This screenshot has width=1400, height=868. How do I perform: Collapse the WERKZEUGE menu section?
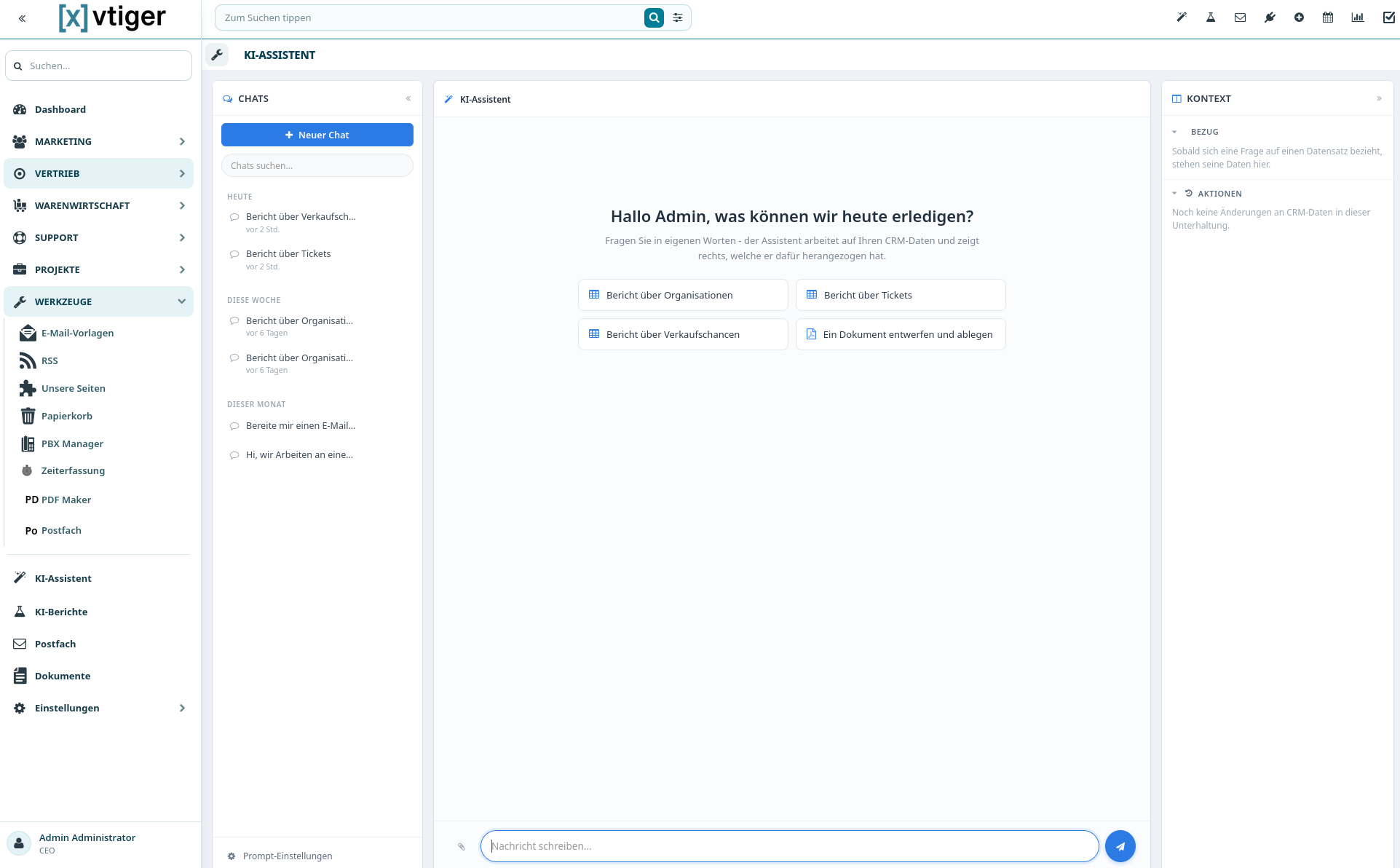(x=98, y=301)
